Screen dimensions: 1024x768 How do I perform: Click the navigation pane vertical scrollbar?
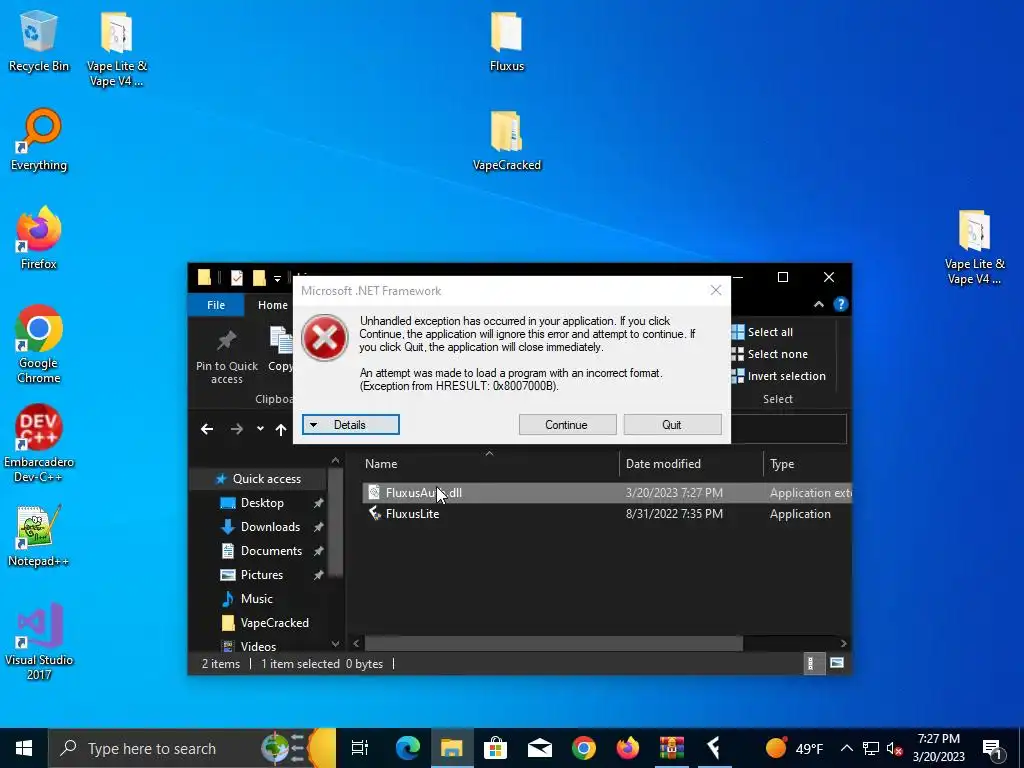336,522
